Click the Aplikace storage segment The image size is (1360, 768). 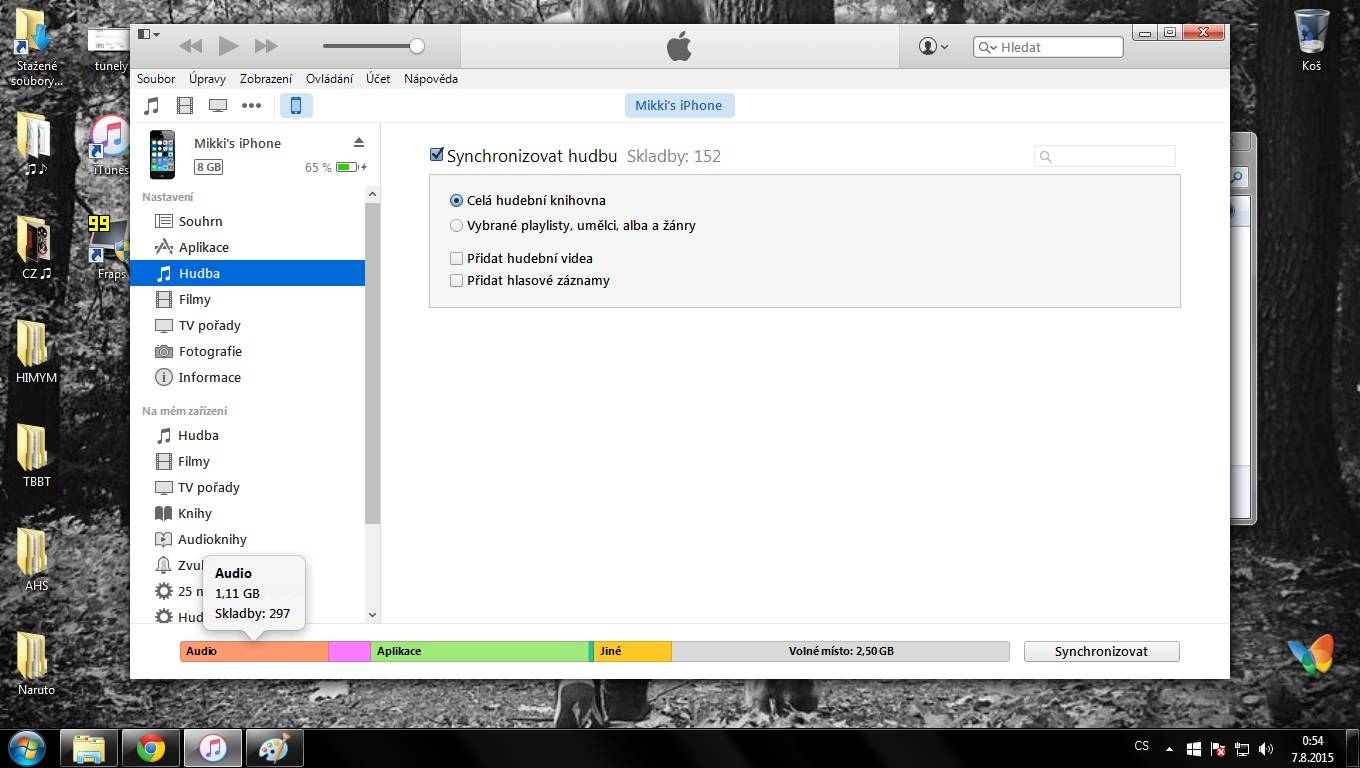pos(479,651)
